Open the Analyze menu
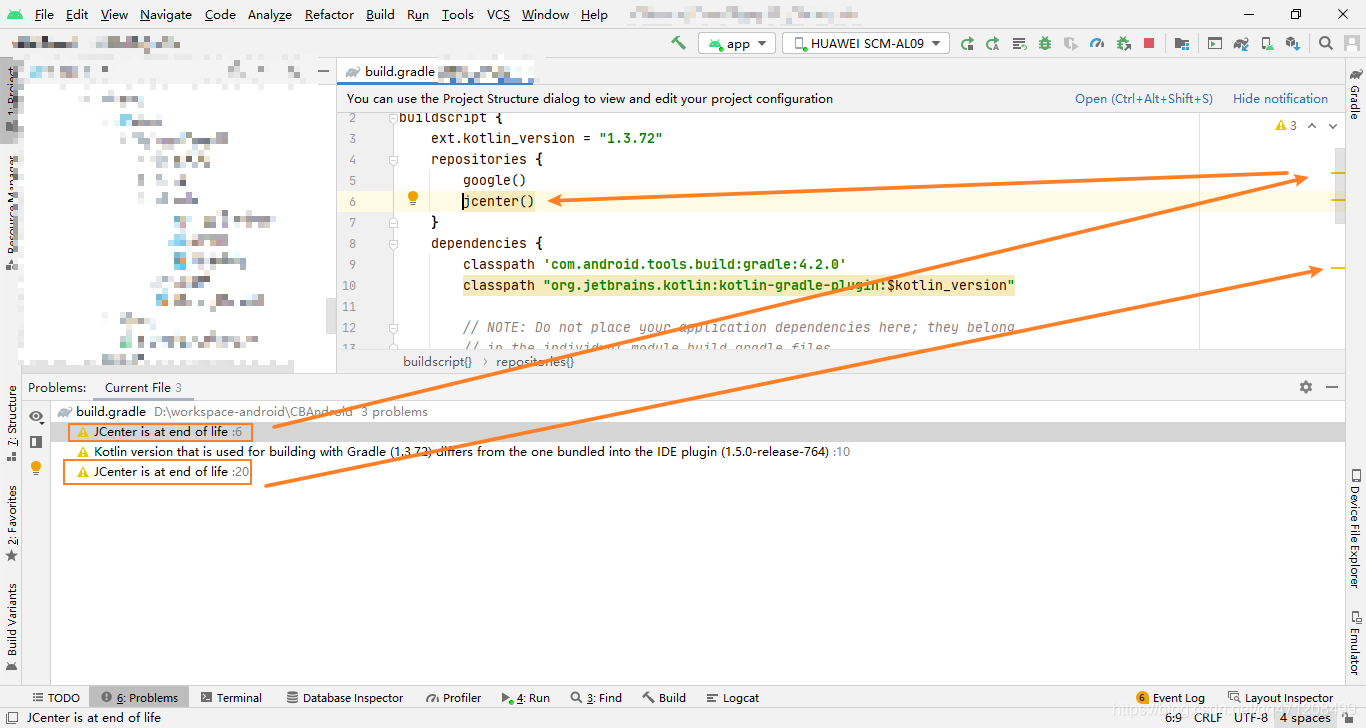Screen dimensions: 1366x728 pos(270,14)
